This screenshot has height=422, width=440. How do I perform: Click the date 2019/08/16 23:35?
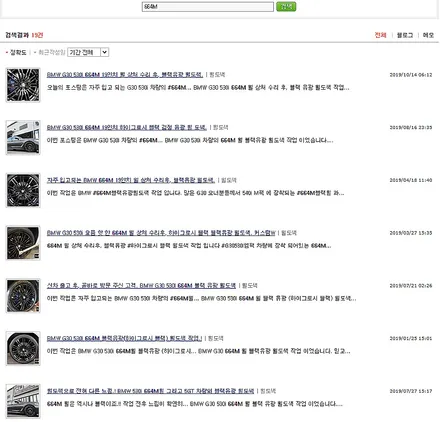(x=411, y=127)
